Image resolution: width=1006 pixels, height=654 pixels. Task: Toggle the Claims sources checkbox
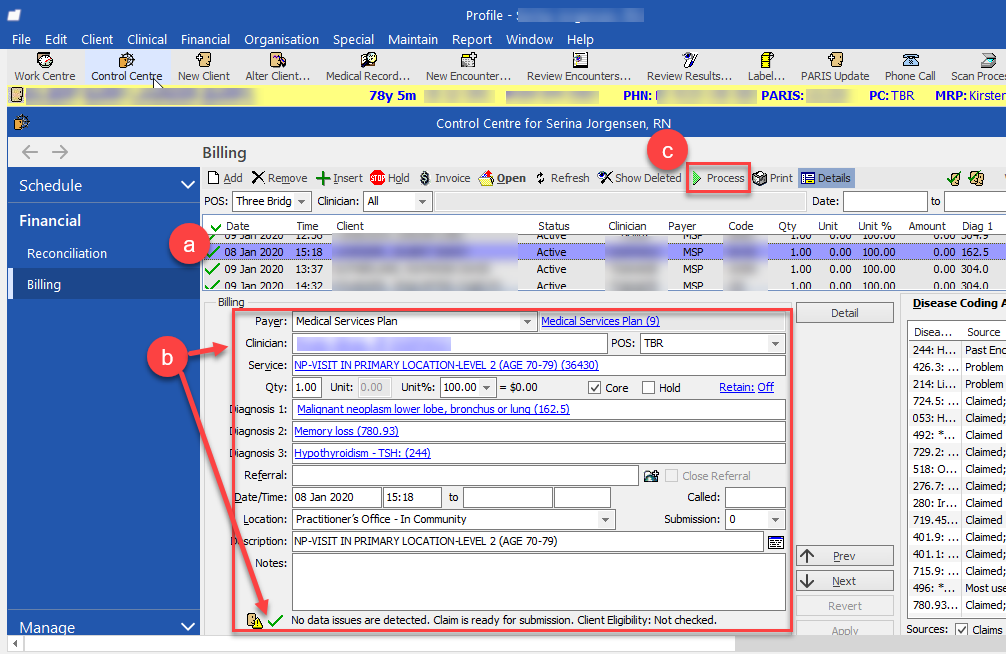(961, 629)
